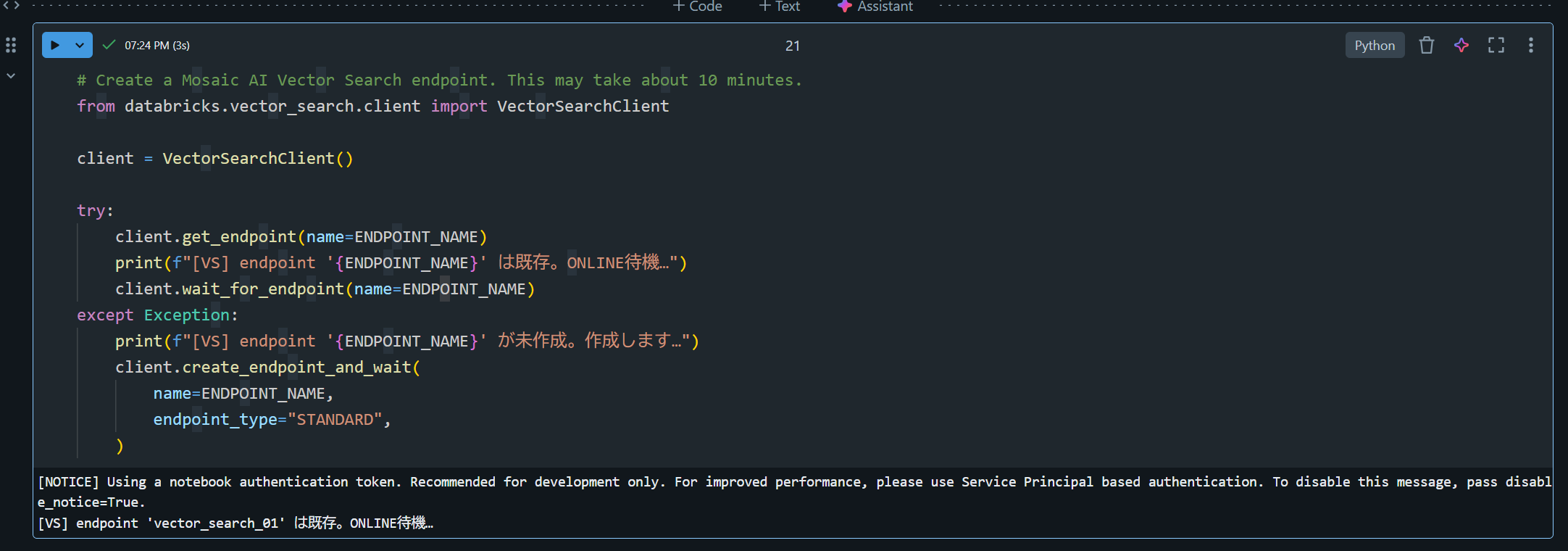Click the Mosaic AI Vector Search comment line
This screenshot has width=1568, height=551.
coord(440,80)
